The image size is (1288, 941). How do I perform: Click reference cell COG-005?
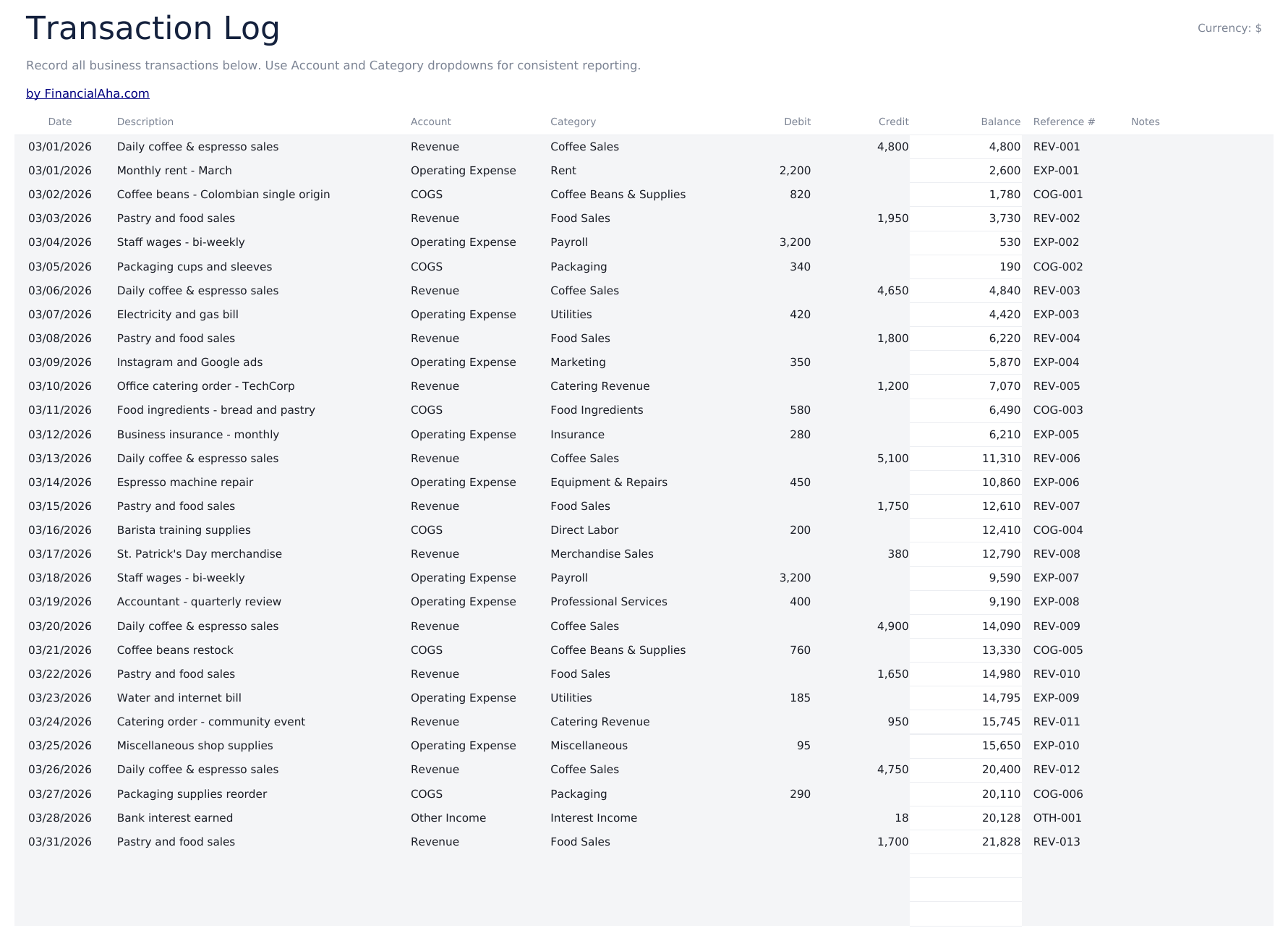pyautogui.click(x=1058, y=650)
